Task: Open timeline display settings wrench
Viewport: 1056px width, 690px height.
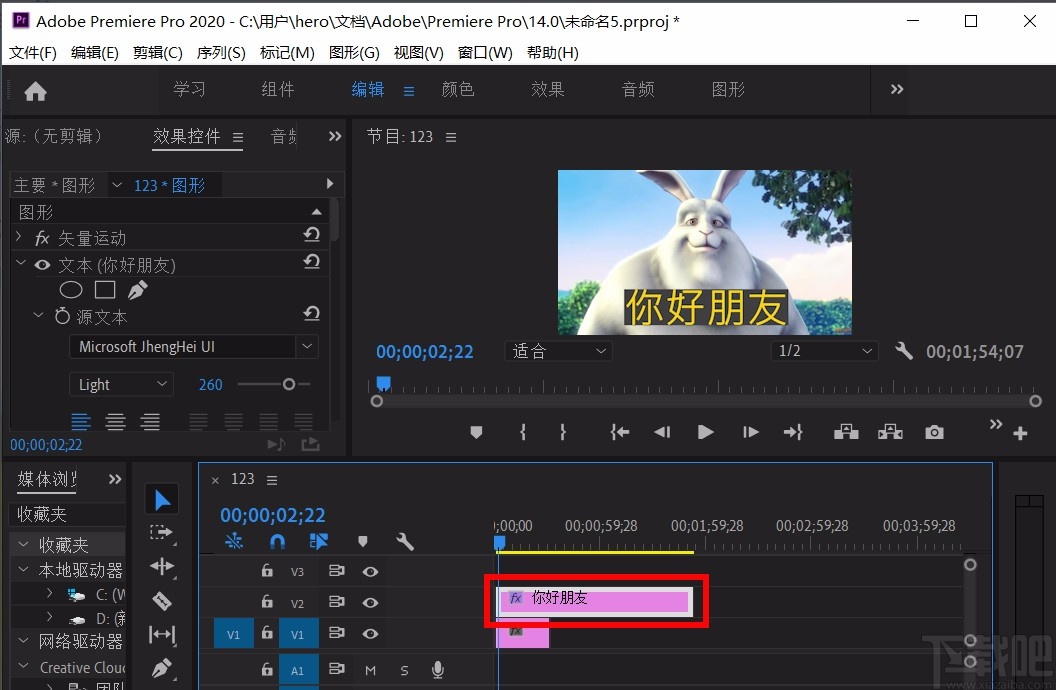Action: click(x=405, y=541)
